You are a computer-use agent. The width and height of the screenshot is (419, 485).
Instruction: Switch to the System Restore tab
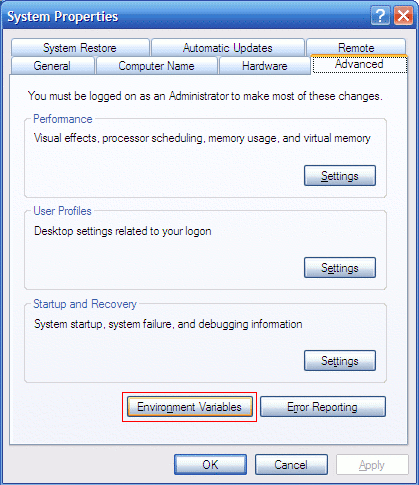click(x=80, y=48)
